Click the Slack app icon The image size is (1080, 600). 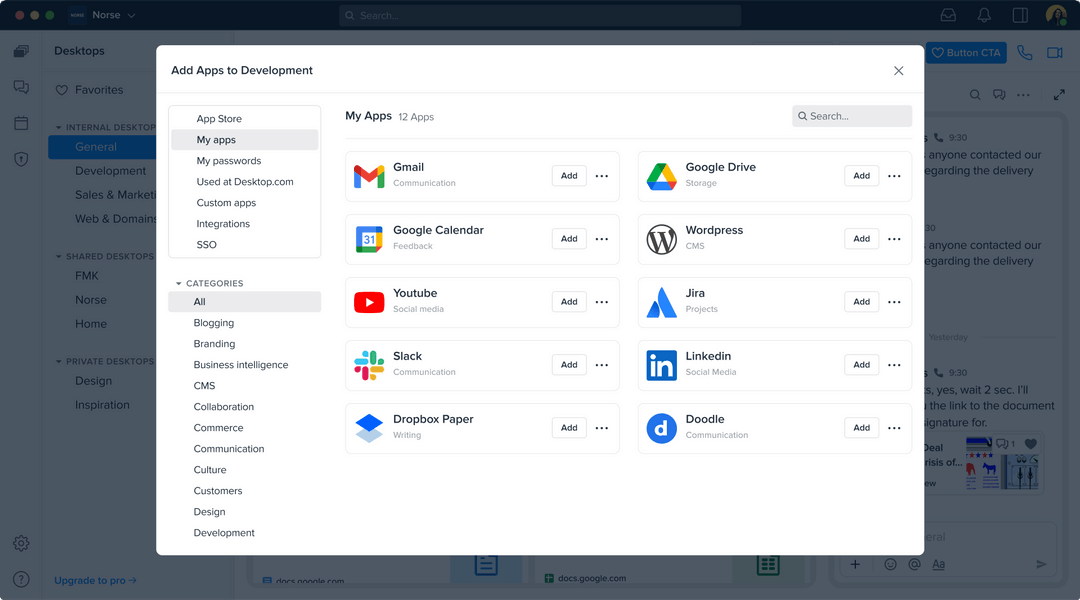point(369,365)
